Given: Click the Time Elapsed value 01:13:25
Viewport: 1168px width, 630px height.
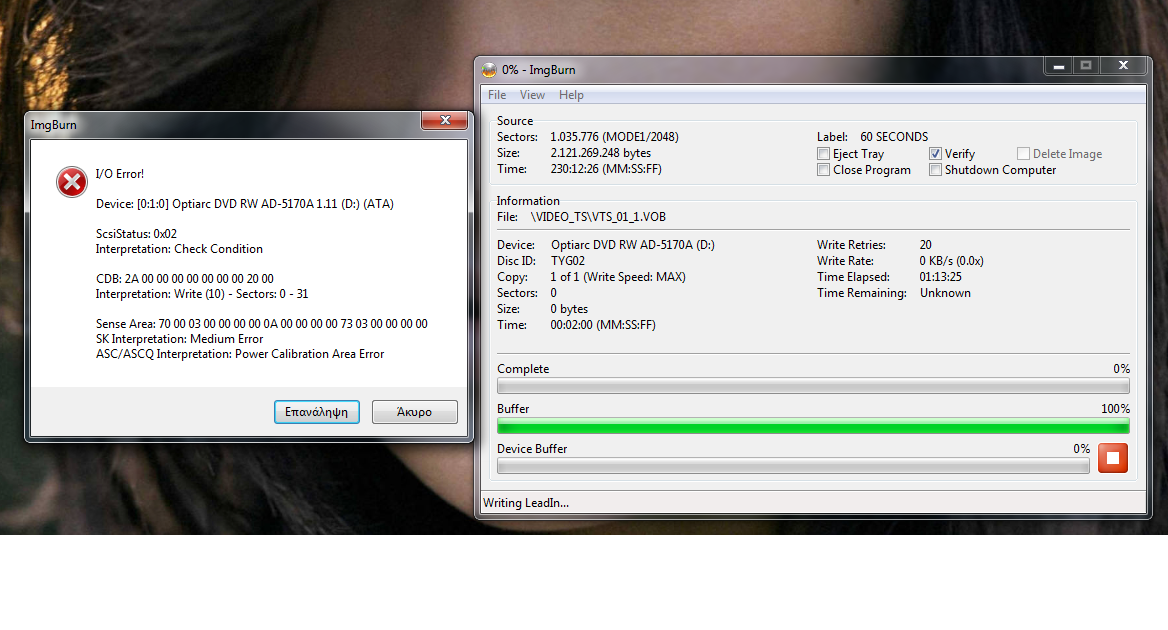Looking at the screenshot, I should (940, 277).
